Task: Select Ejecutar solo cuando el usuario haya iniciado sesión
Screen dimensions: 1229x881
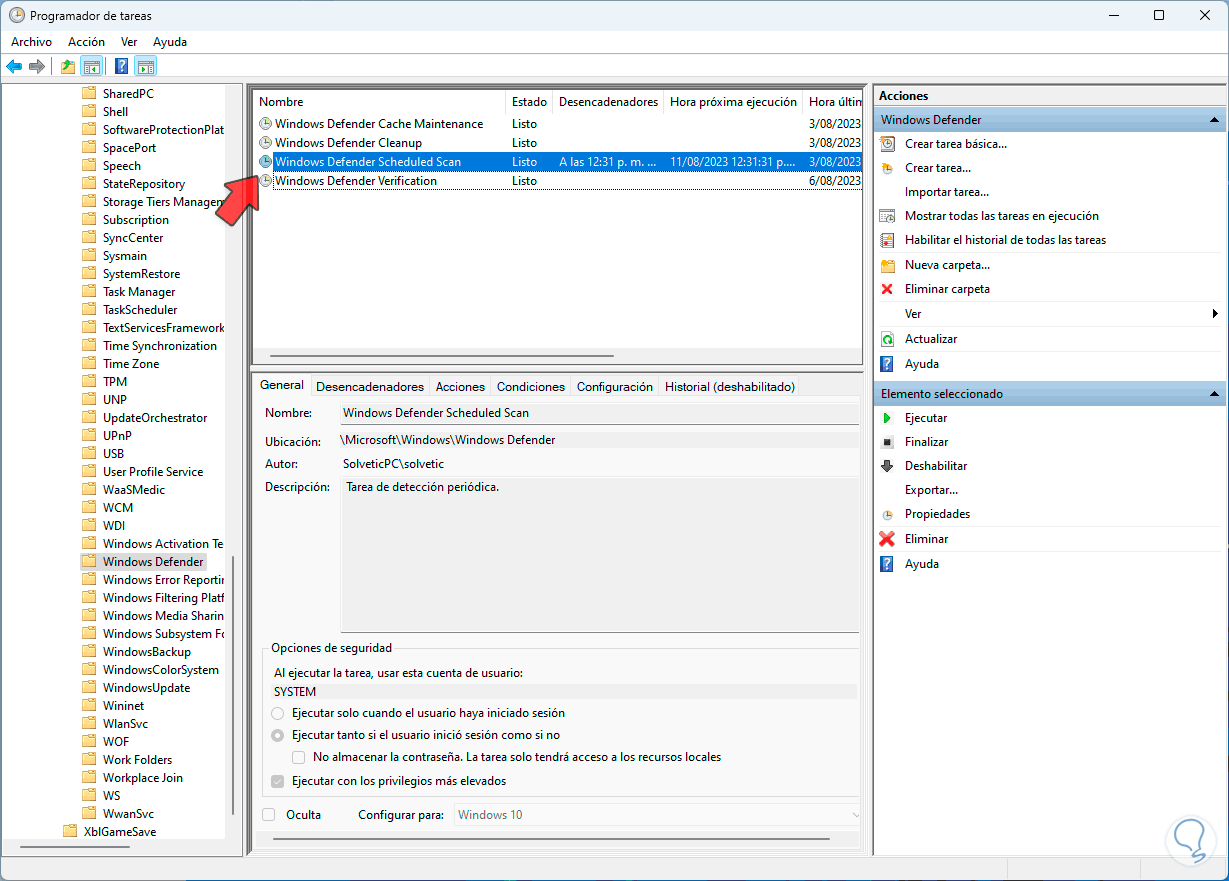Action: coord(278,713)
